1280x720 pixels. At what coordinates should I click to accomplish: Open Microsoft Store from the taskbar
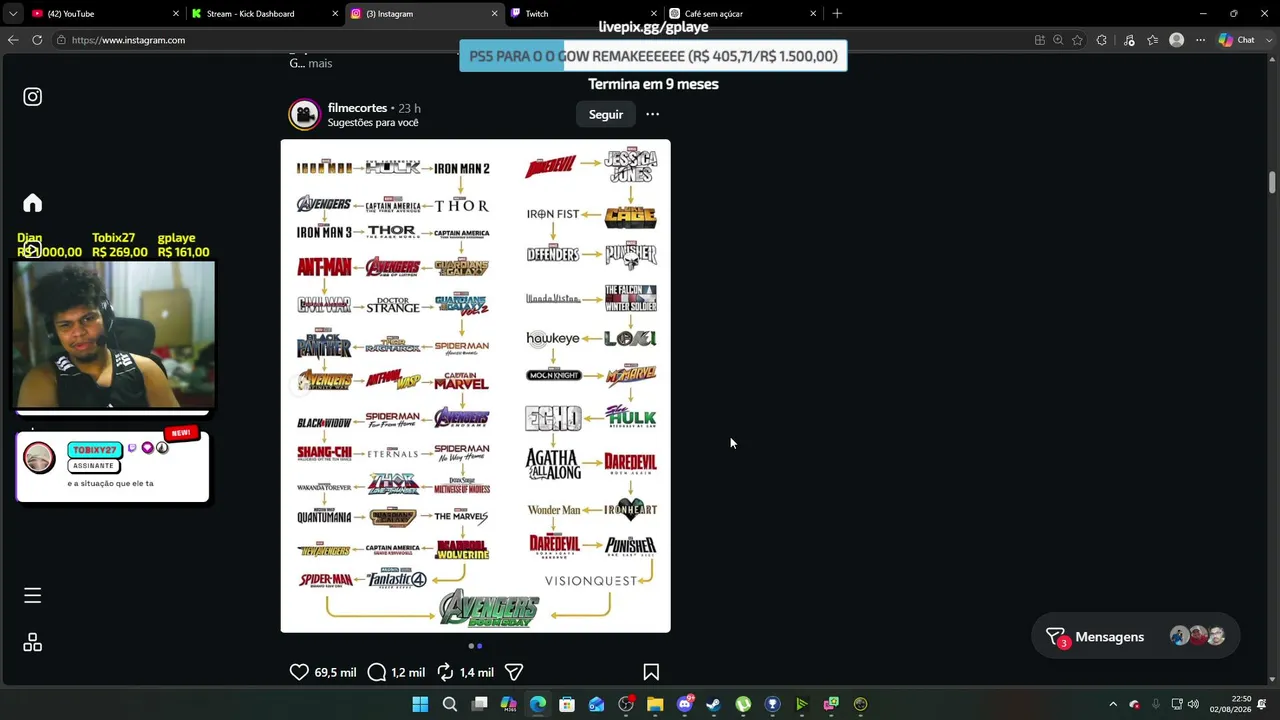(x=567, y=704)
